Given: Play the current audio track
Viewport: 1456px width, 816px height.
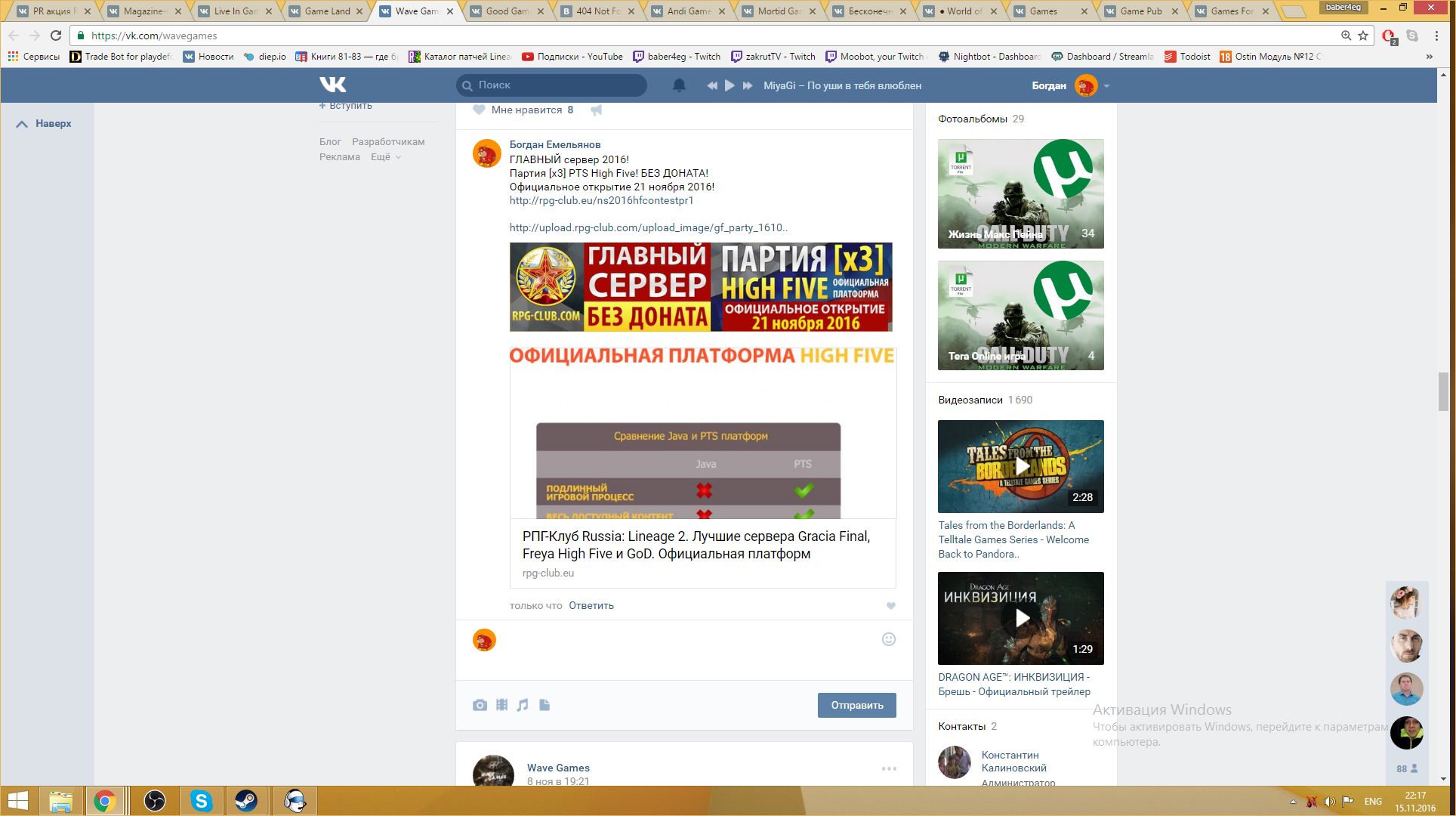Looking at the screenshot, I should (730, 85).
